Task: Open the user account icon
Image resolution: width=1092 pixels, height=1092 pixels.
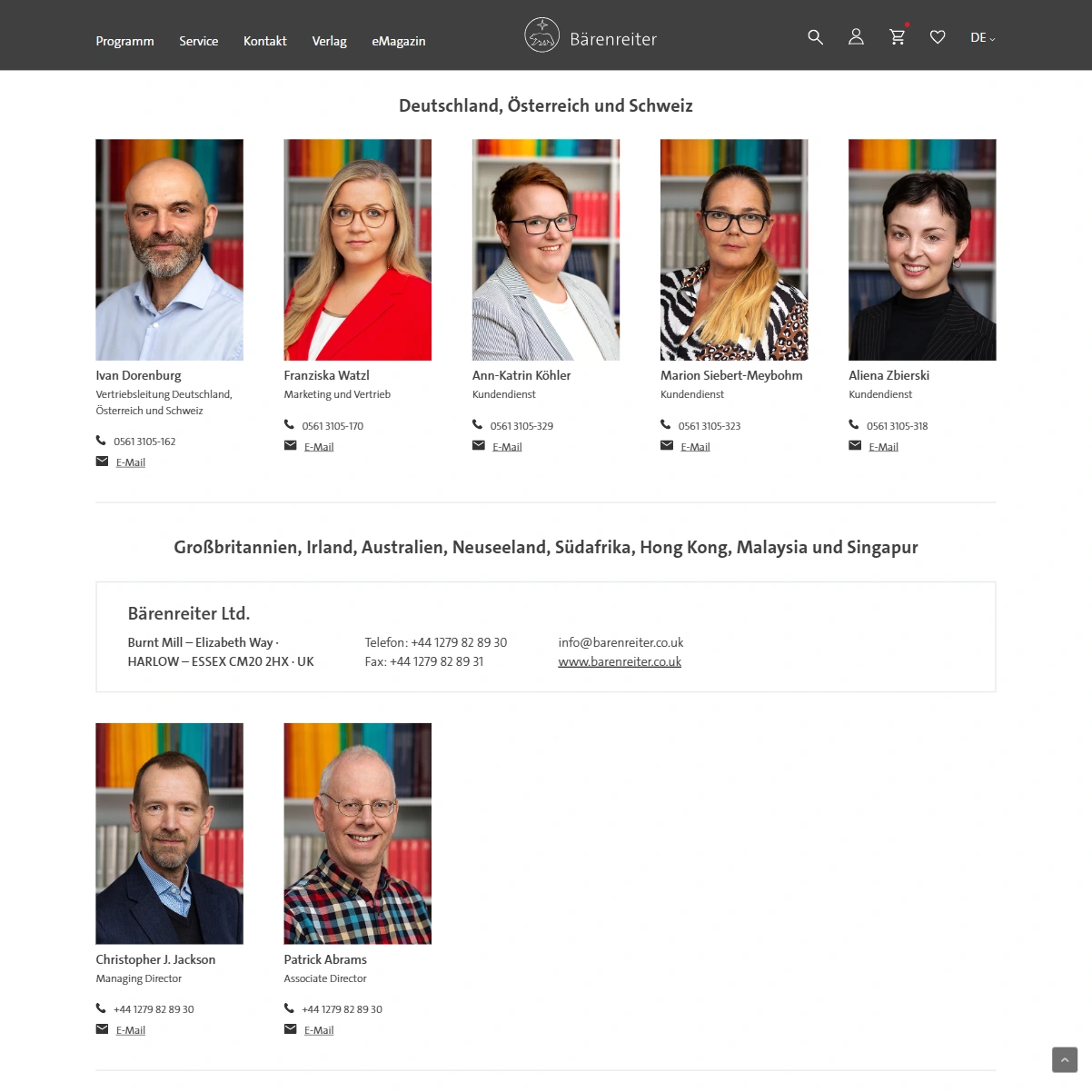Action: (856, 37)
